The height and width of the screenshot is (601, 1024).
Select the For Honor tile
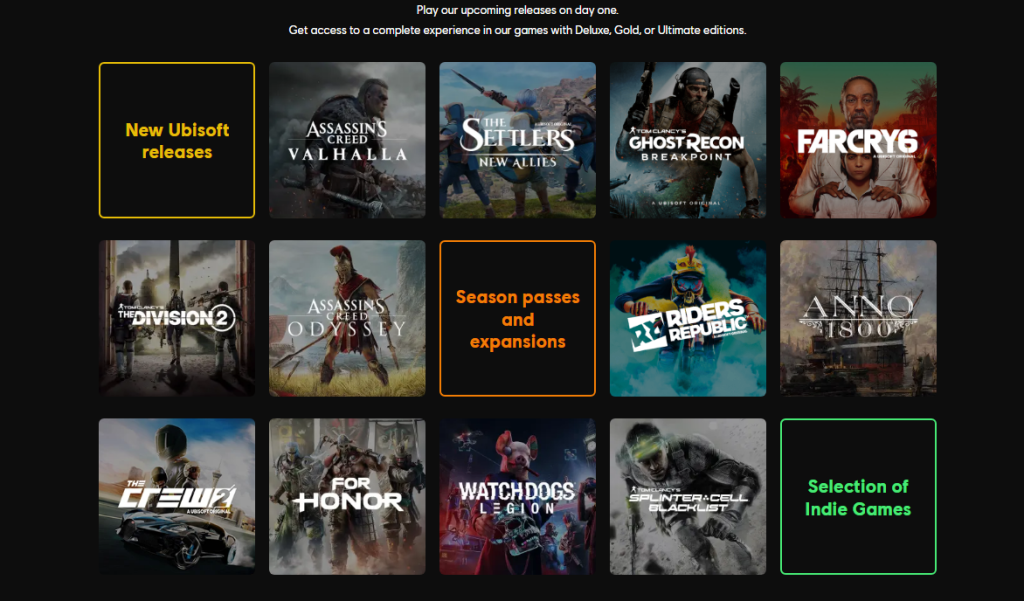tap(347, 497)
